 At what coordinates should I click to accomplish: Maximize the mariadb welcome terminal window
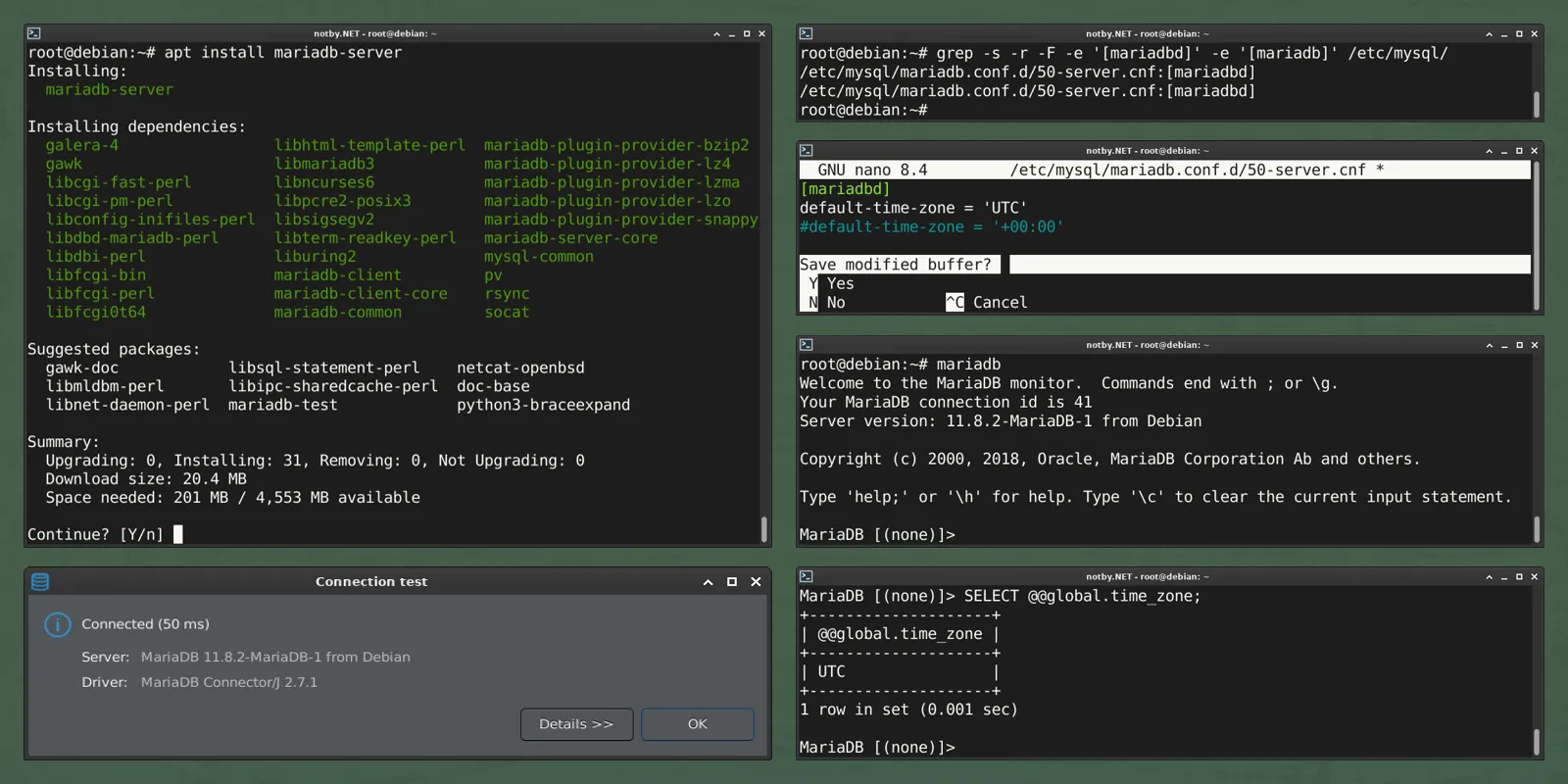click(x=1519, y=345)
